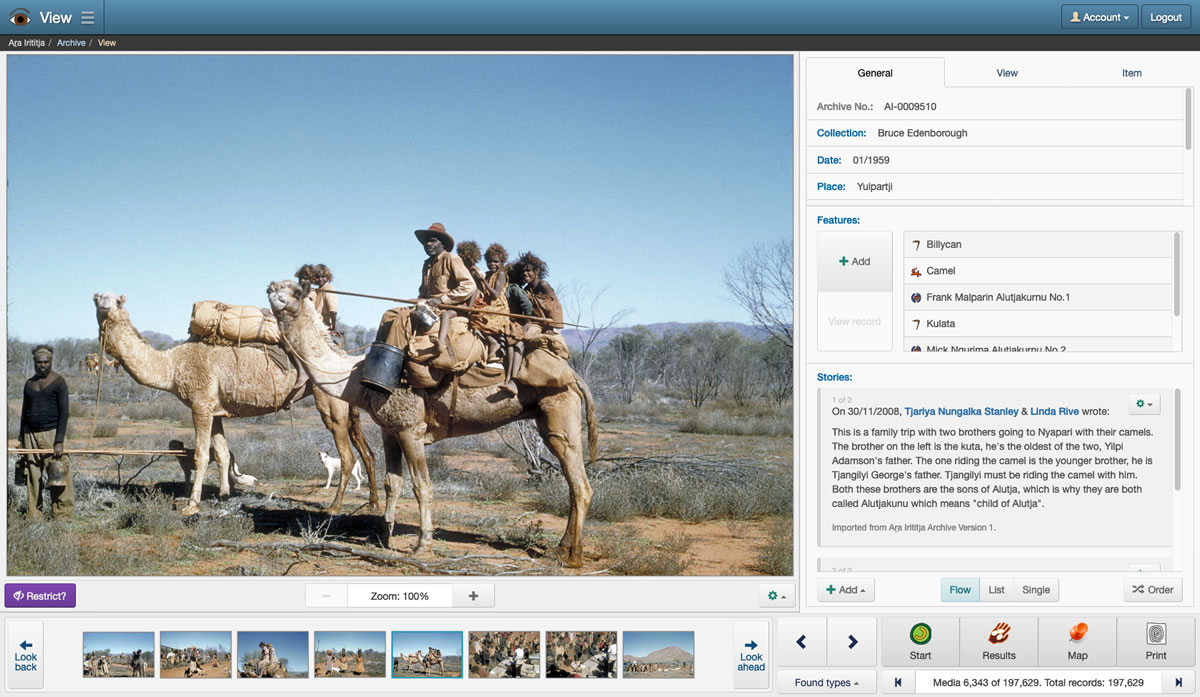Select the last thumbnail in the filmstrip

click(x=658, y=655)
